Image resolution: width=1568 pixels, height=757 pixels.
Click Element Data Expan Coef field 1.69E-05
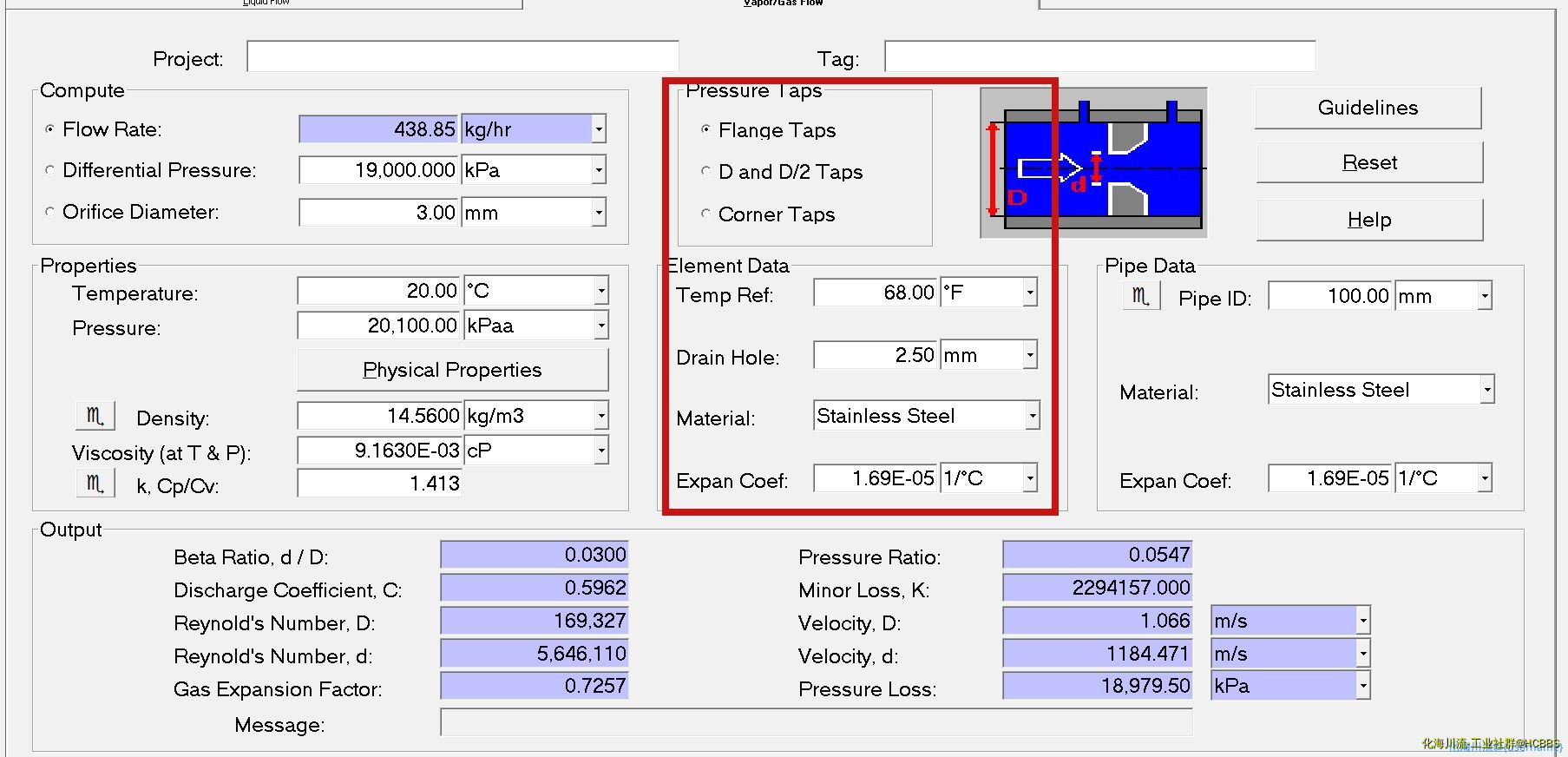click(x=876, y=478)
